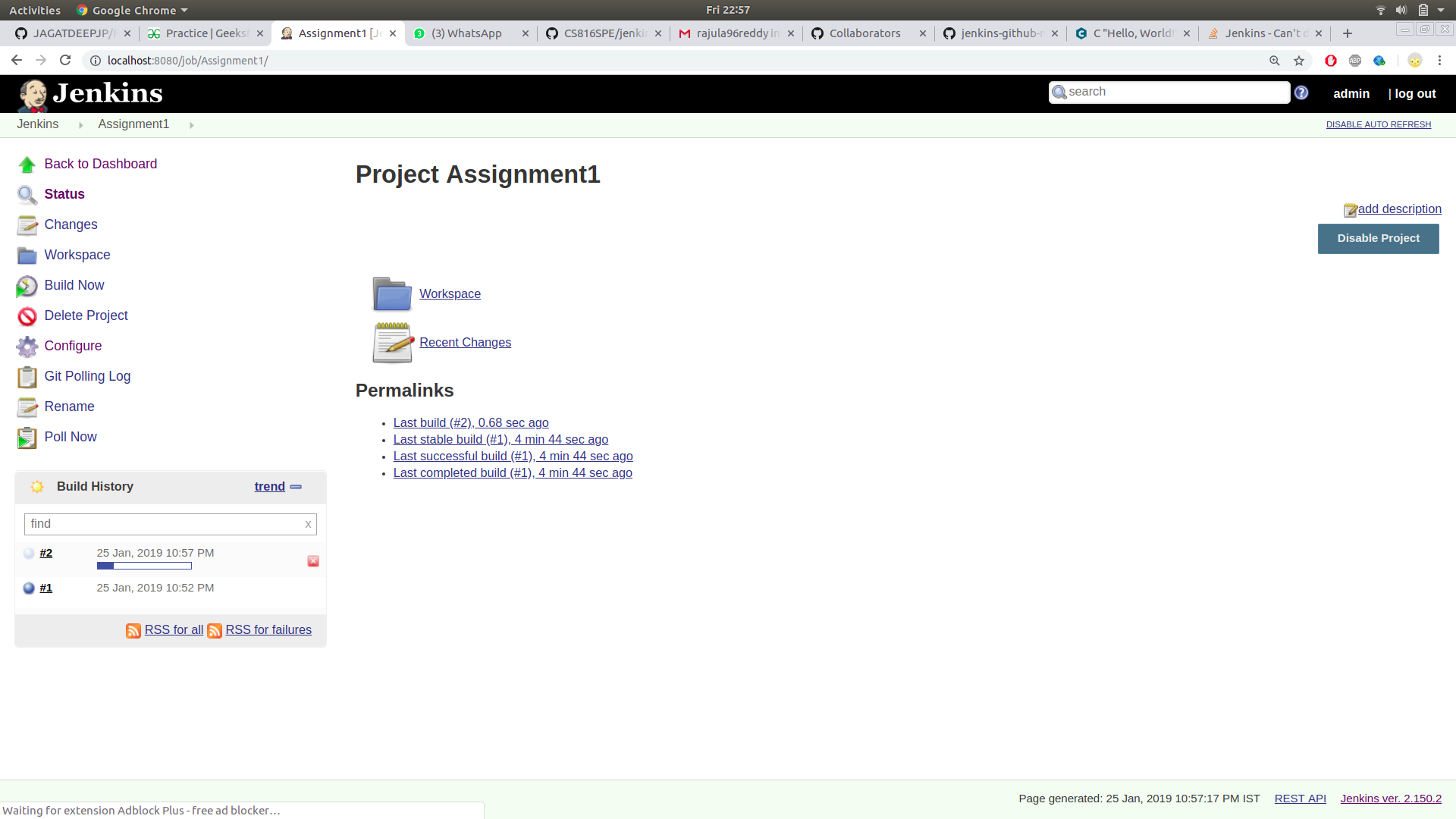The width and height of the screenshot is (1456, 819).
Task: Click the Back to Dashboard green arrow icon
Action: coord(27,165)
